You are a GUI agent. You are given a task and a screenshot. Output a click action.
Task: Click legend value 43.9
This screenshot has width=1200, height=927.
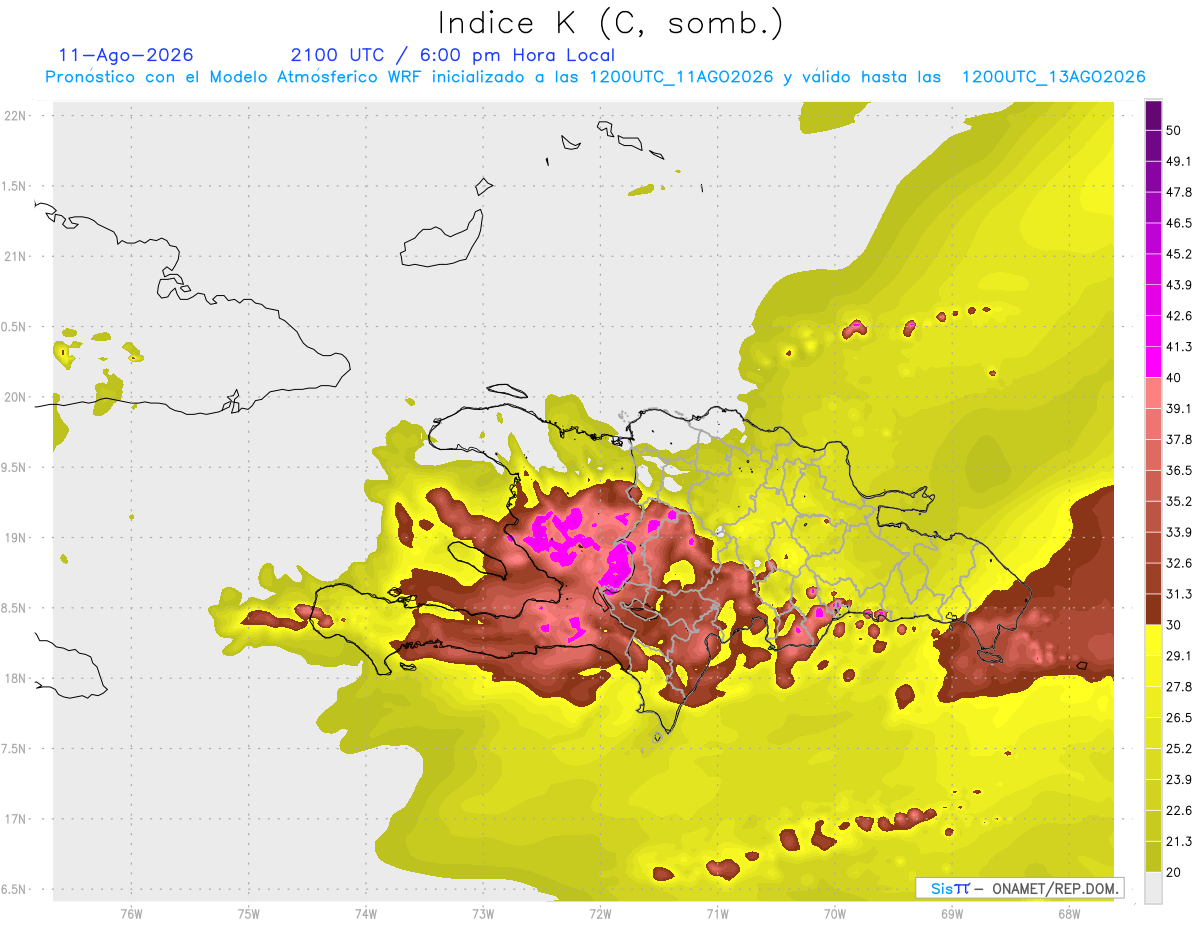pos(1179,285)
